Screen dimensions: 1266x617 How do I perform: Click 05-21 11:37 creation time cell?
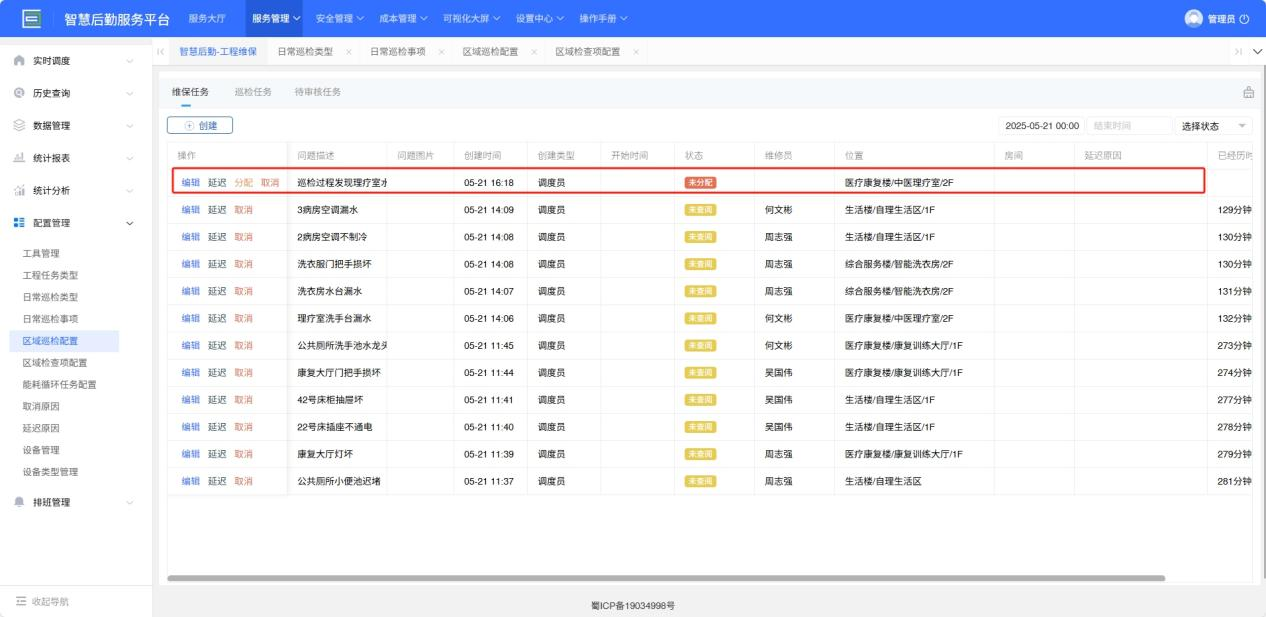(489, 481)
